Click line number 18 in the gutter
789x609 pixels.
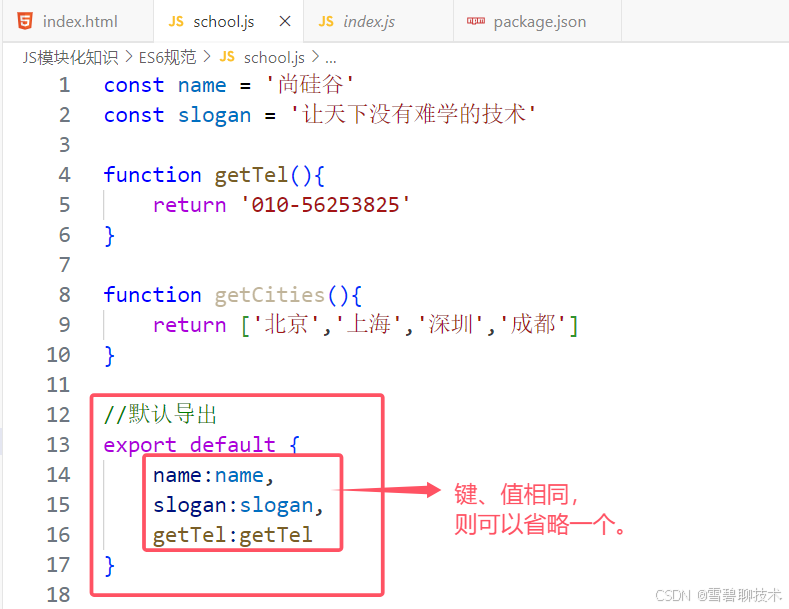click(58, 595)
